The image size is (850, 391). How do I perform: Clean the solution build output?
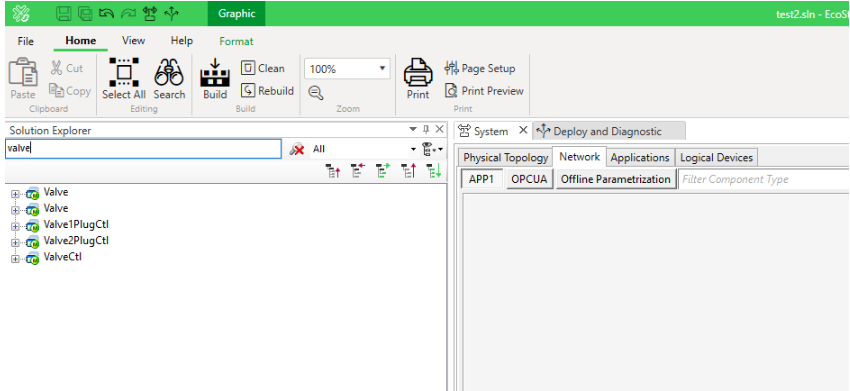tap(263, 68)
